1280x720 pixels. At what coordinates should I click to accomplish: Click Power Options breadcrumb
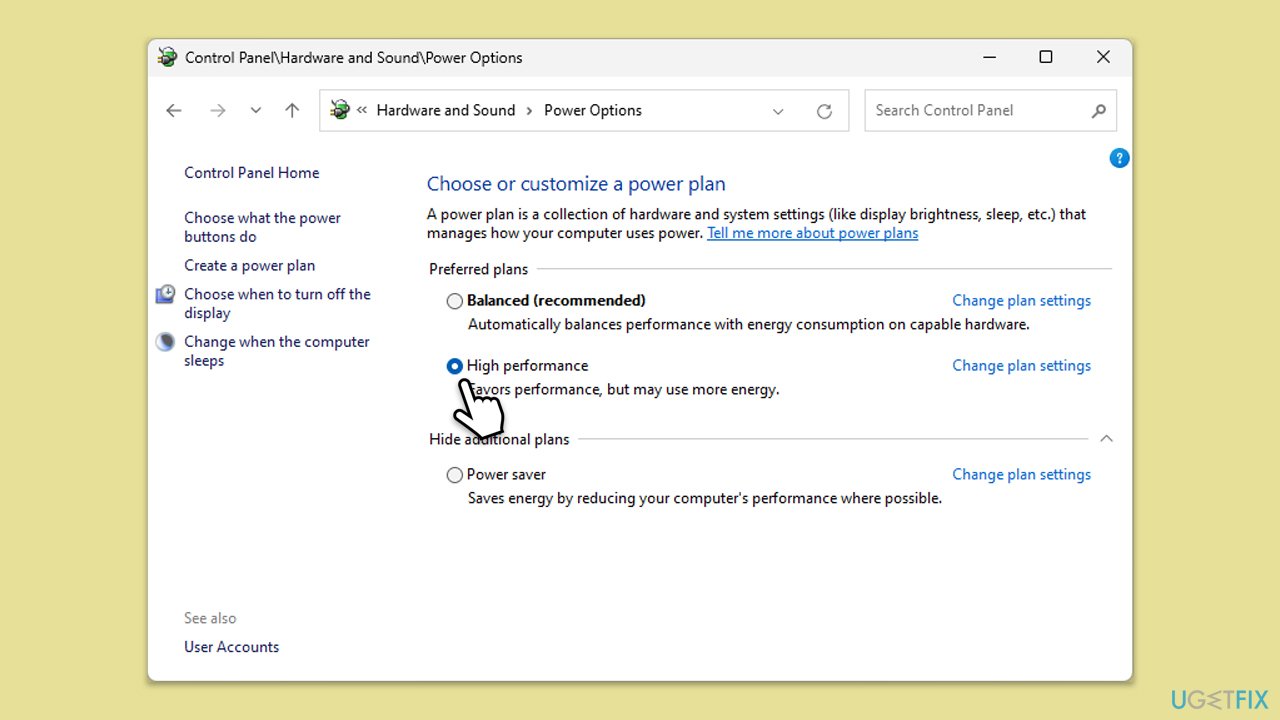[x=593, y=110]
